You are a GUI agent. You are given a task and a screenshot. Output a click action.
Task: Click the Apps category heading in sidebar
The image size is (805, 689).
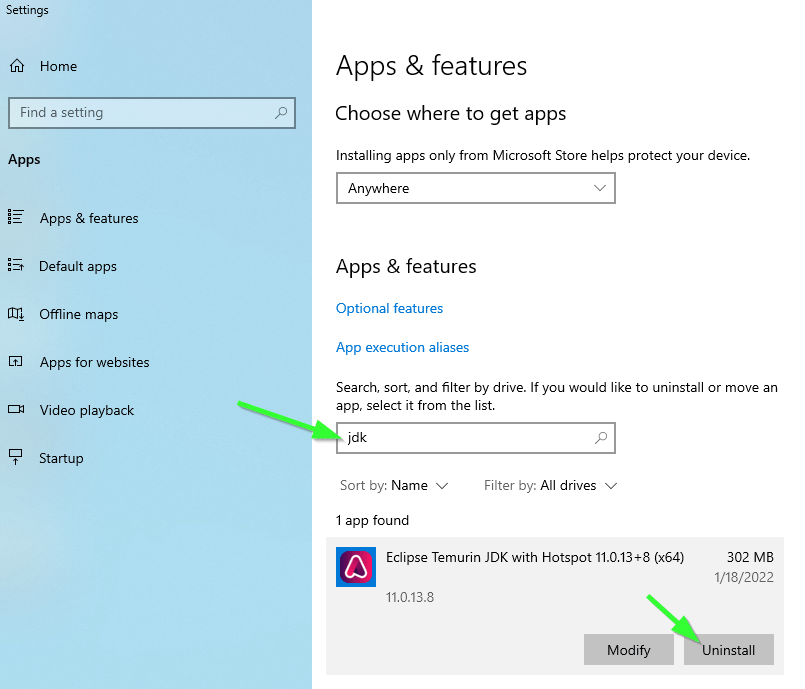coord(24,160)
